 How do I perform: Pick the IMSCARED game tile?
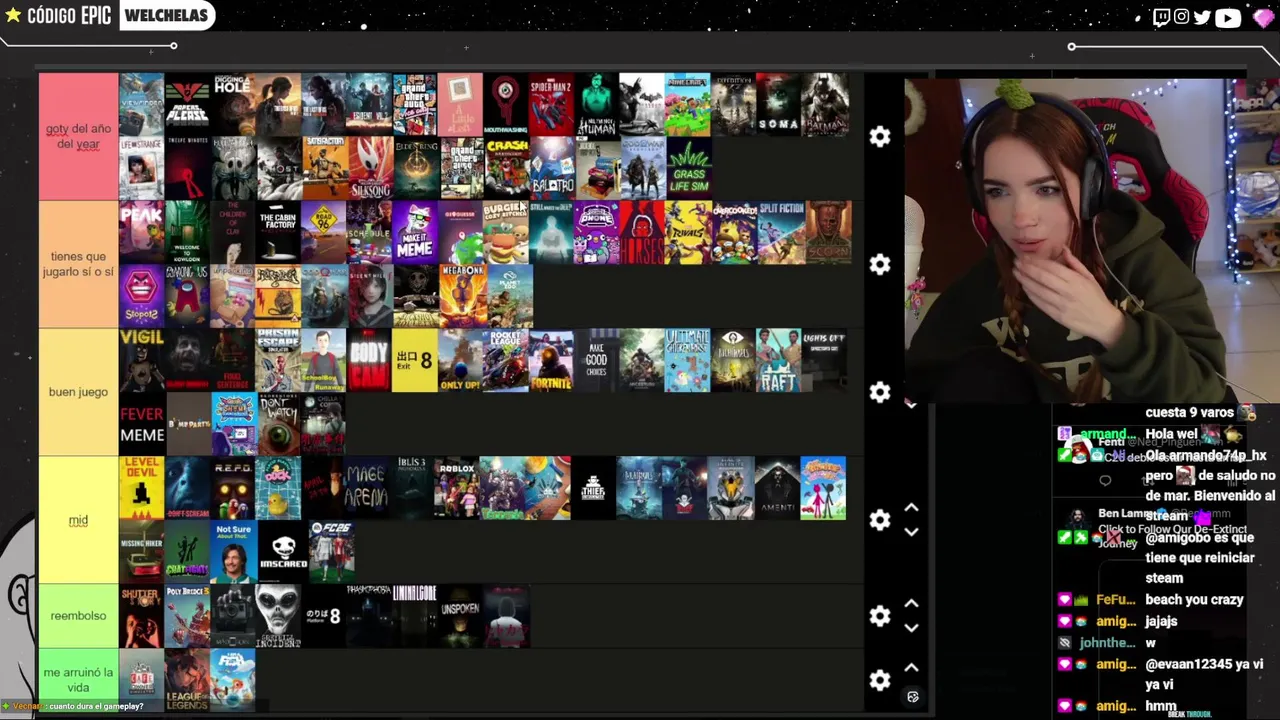pyautogui.click(x=283, y=552)
